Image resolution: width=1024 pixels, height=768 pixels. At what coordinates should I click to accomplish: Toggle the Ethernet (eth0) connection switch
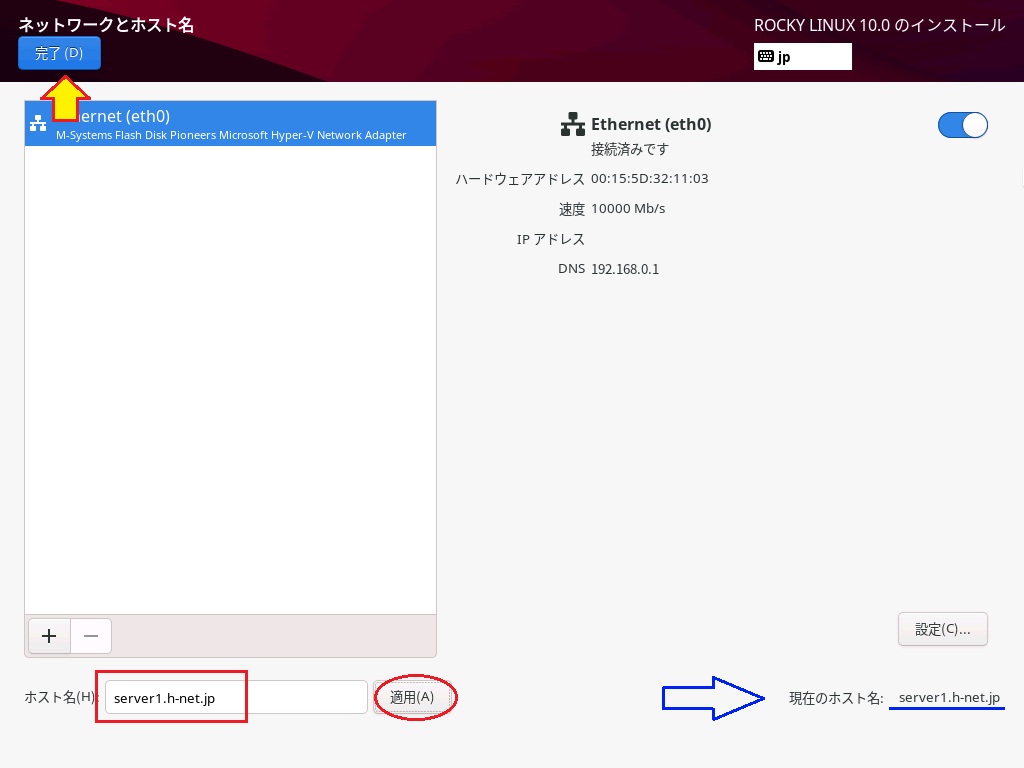[962, 125]
